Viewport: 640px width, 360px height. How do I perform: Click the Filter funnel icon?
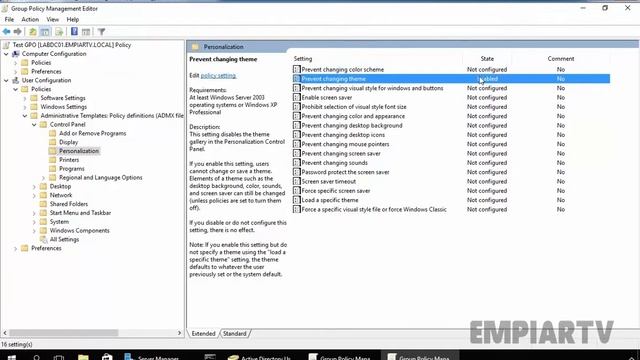101,31
